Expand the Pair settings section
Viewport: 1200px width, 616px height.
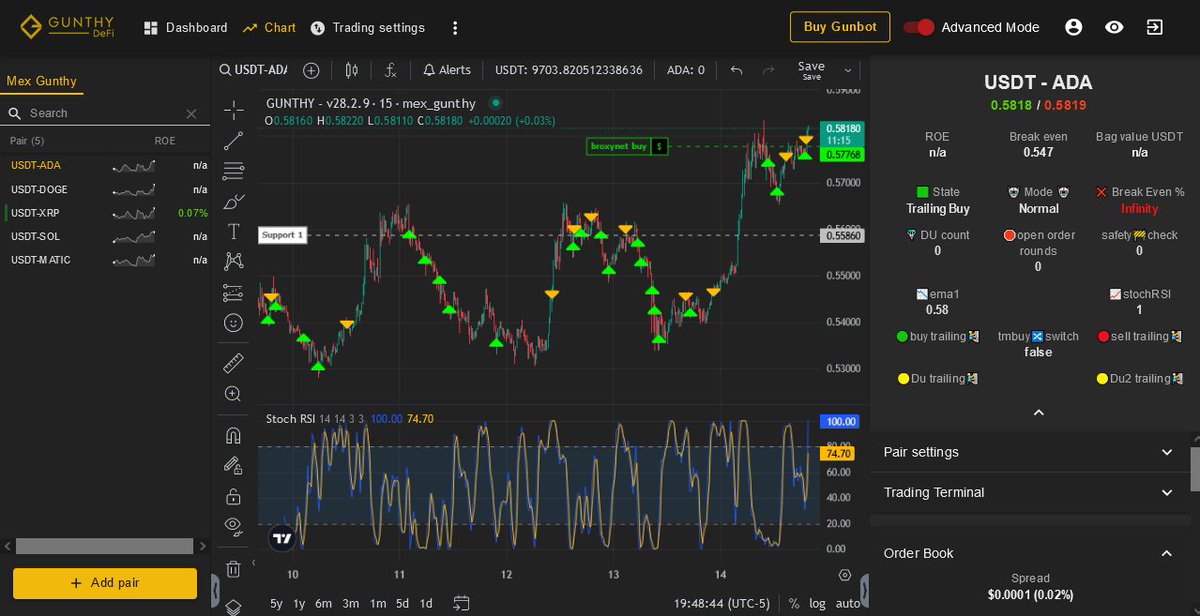tap(1030, 452)
